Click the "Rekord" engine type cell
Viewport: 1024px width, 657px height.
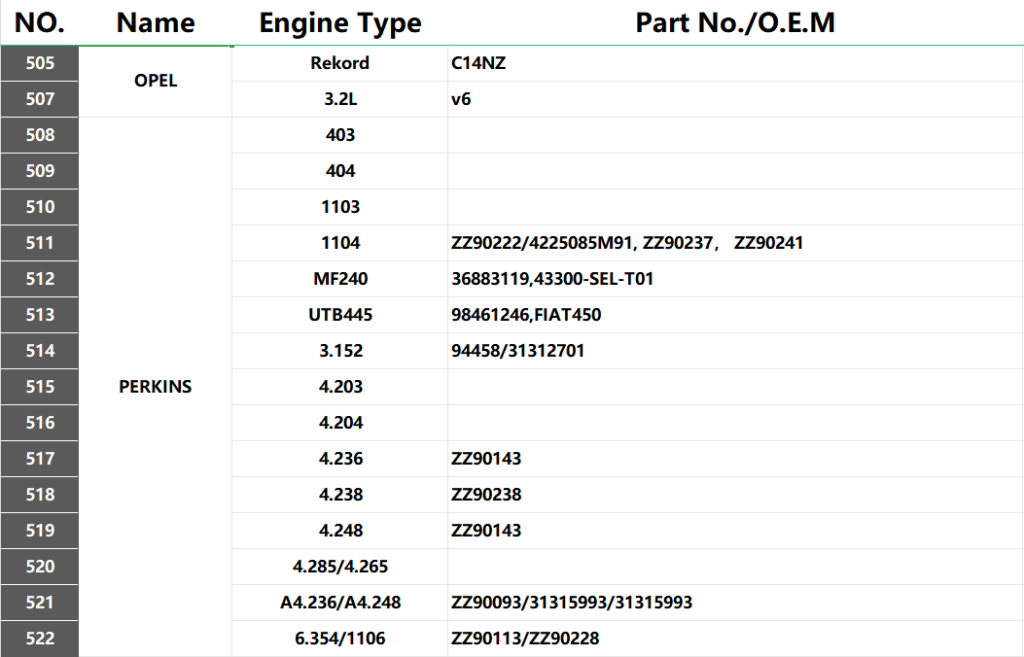pos(340,63)
